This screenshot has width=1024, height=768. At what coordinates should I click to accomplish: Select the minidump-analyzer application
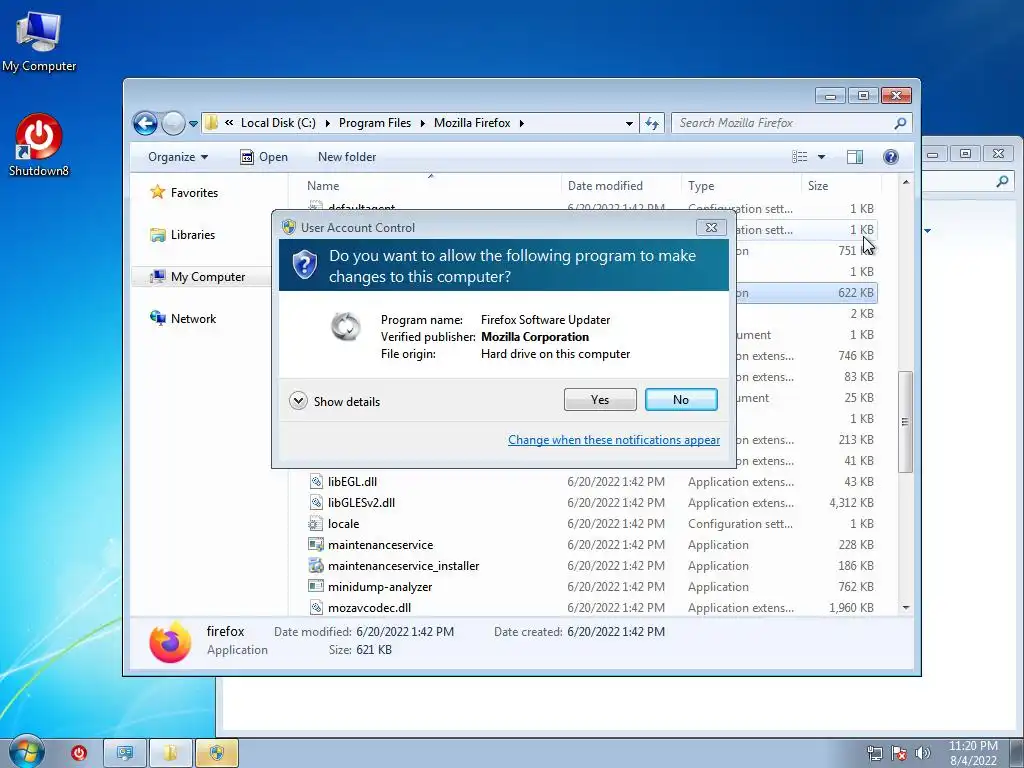379,586
